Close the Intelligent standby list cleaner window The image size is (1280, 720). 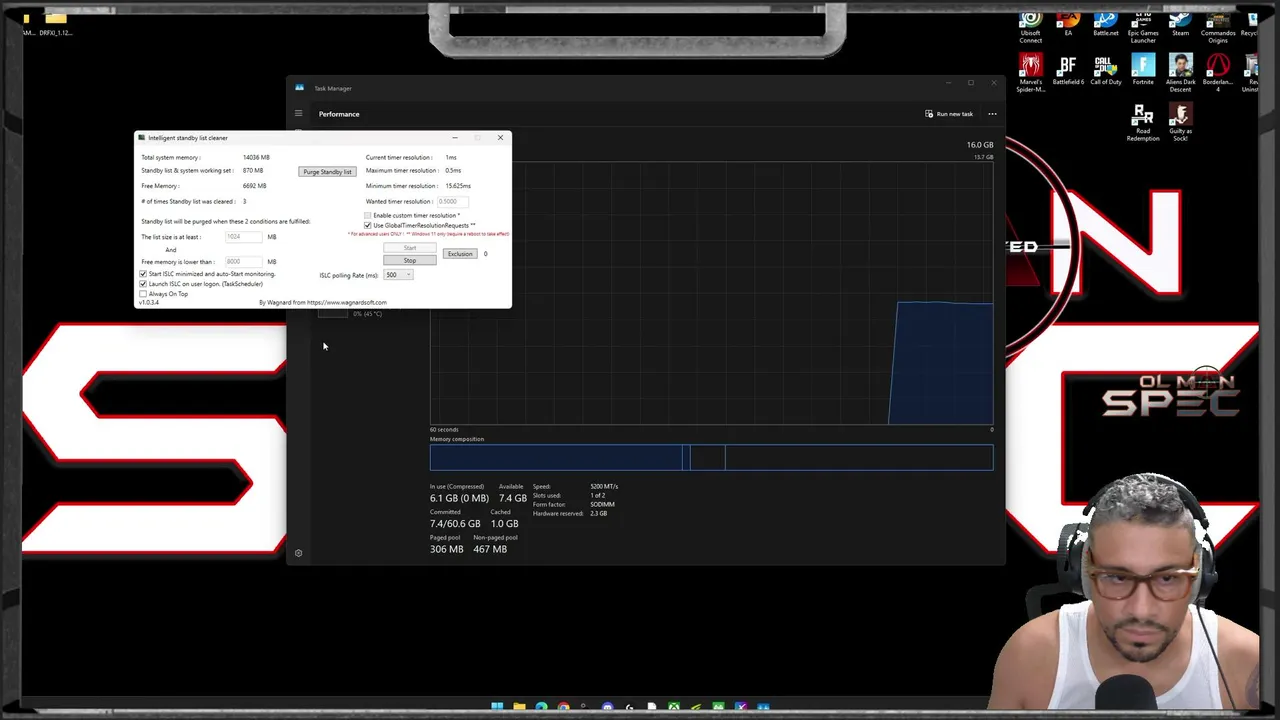500,138
